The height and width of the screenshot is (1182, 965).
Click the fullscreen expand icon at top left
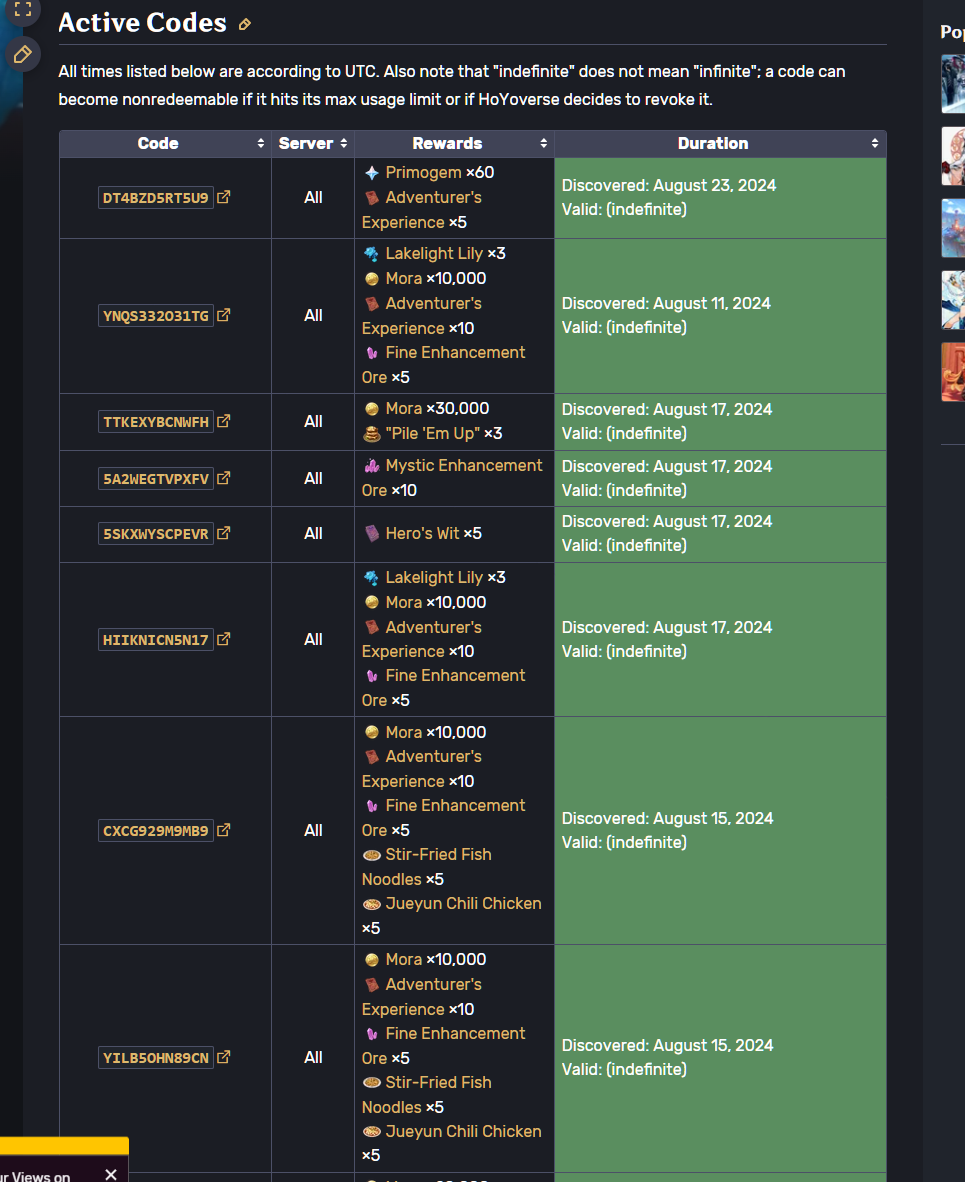coord(22,10)
